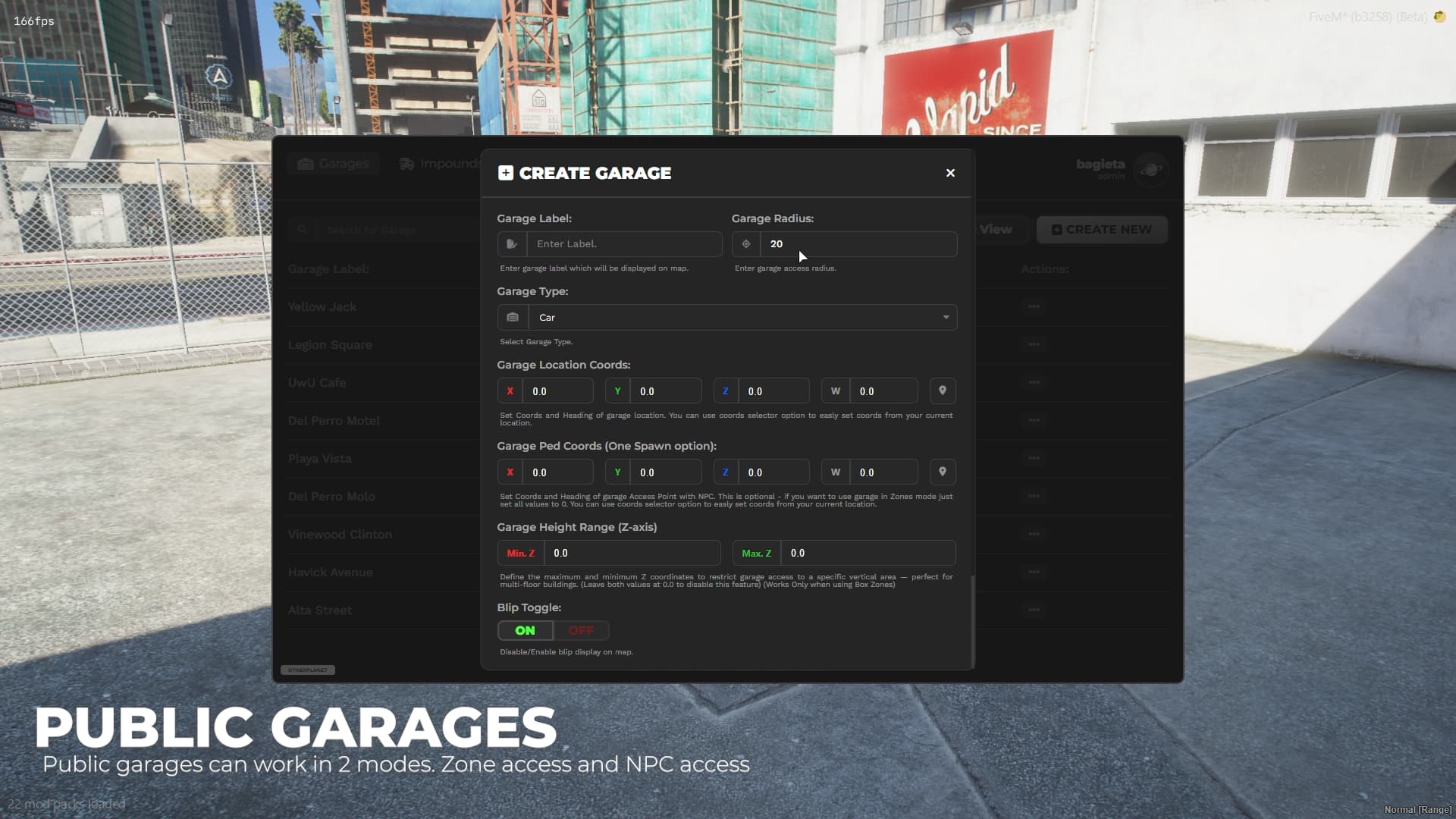Click Location Coords Z value field
This screenshot has height=819, width=1456.
point(773,391)
